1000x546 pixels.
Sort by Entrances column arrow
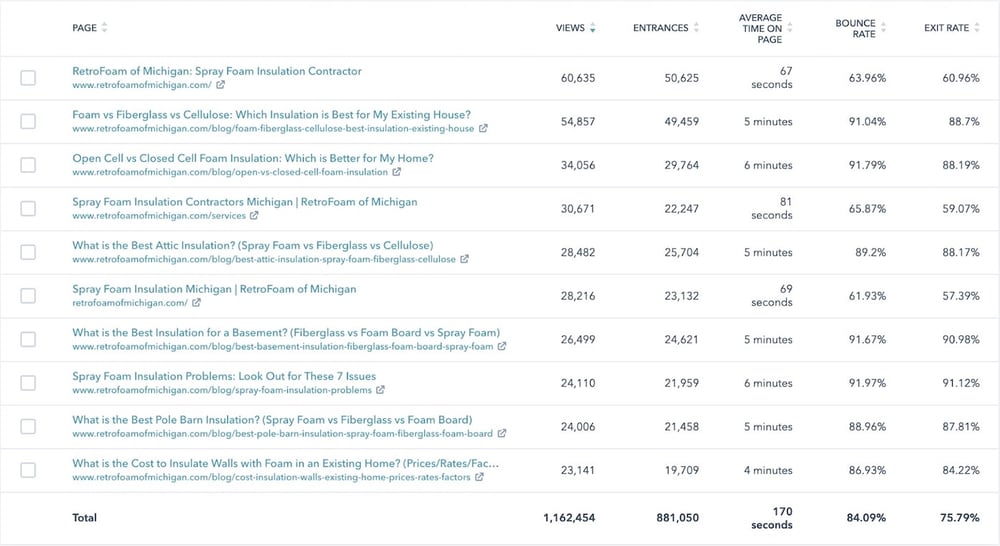tap(696, 28)
